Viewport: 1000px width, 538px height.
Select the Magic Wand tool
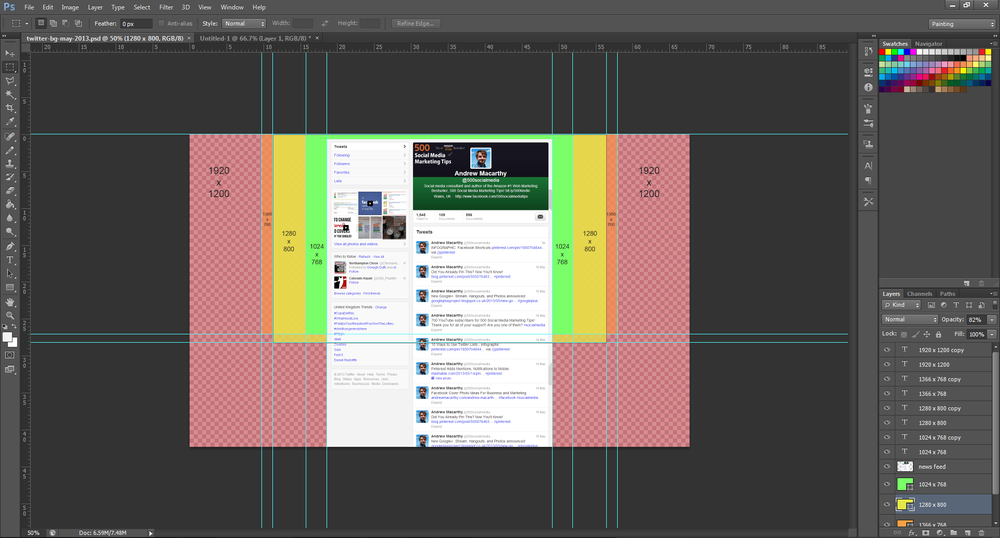[x=10, y=95]
